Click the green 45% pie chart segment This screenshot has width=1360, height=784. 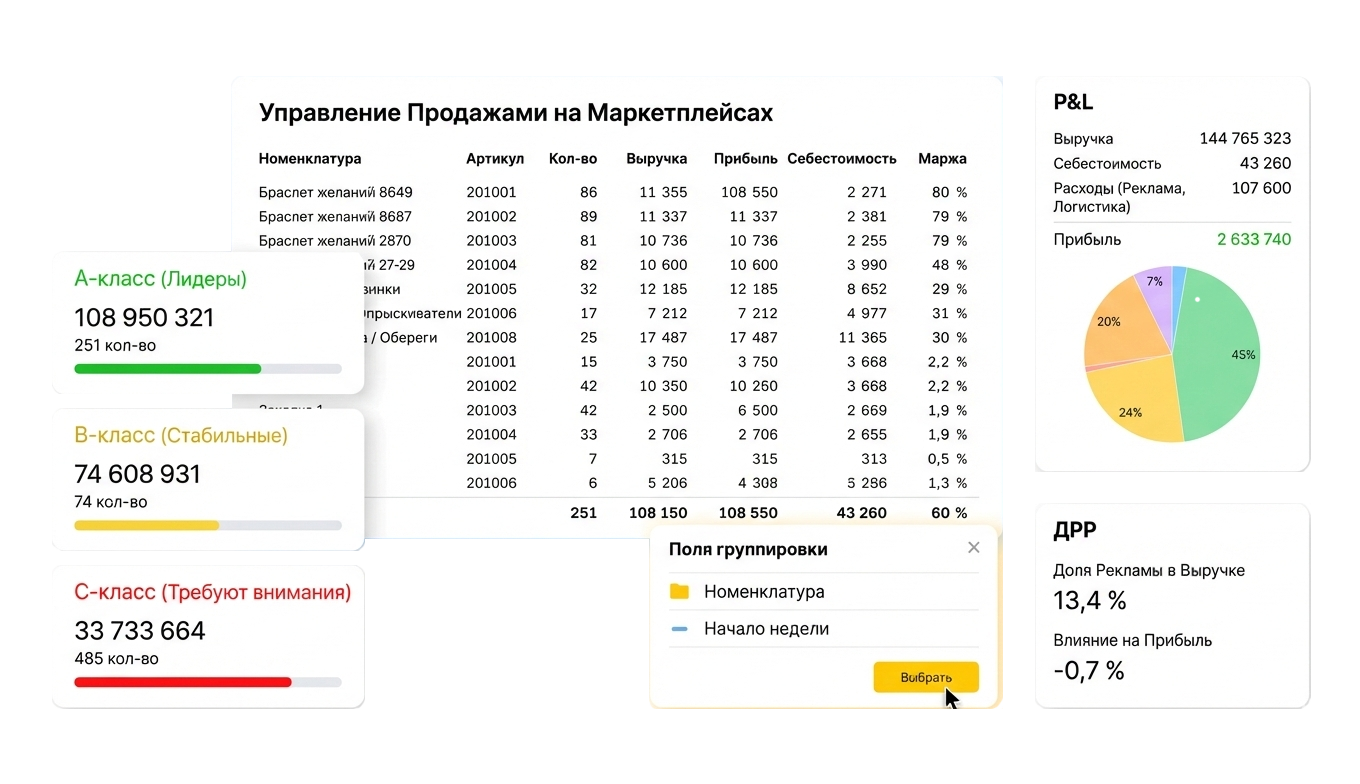[1225, 360]
